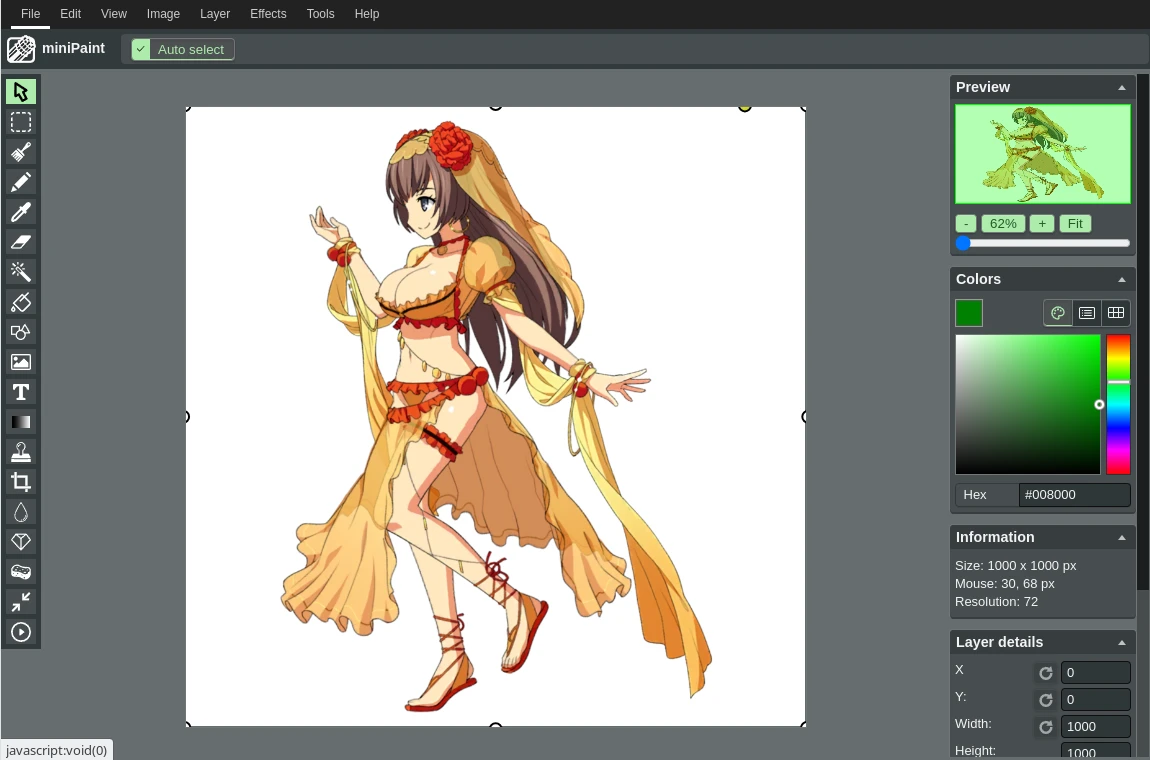Click inside the saturation-brightness color field

pos(1028,404)
